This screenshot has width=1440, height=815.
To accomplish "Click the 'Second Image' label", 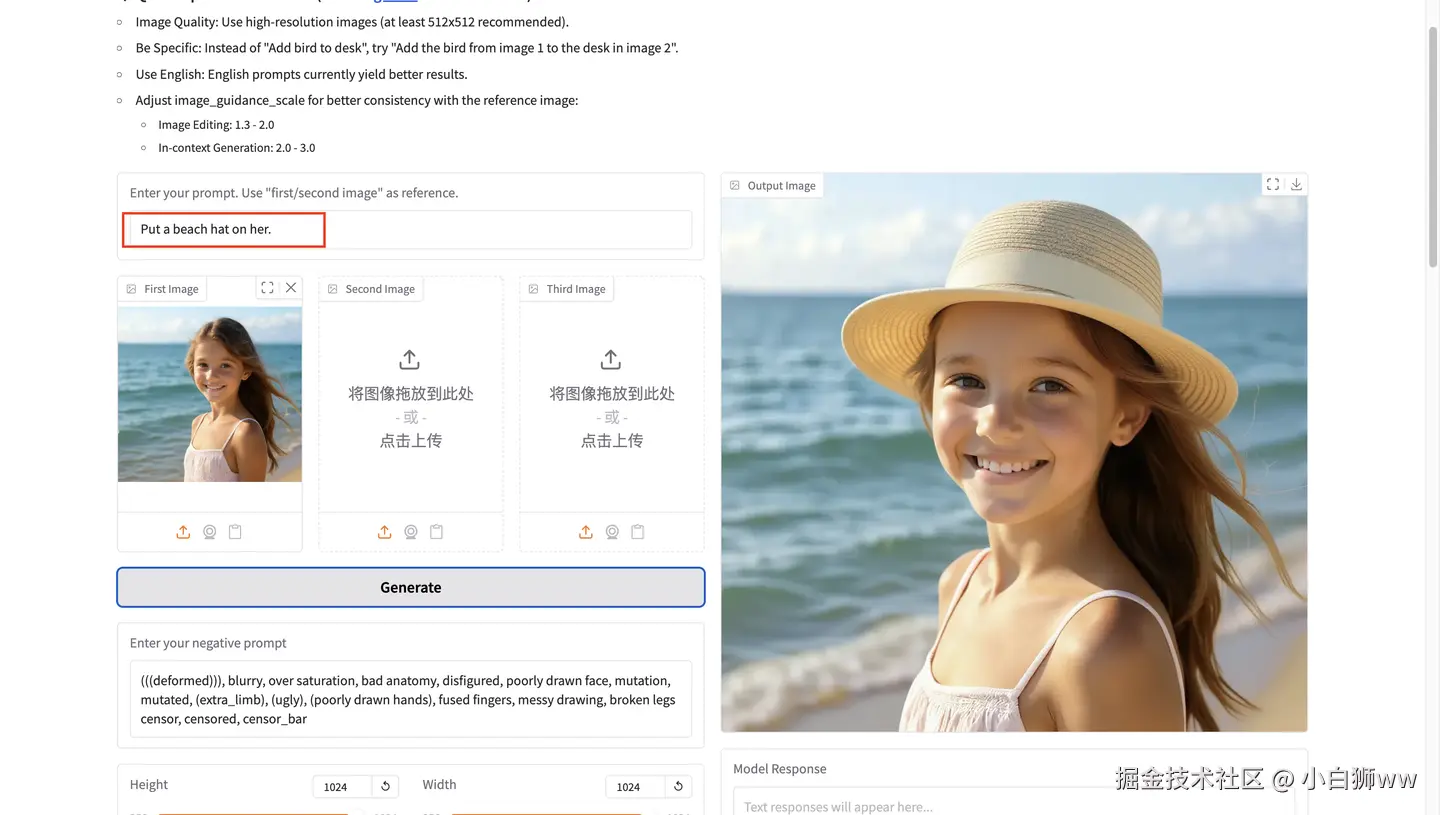I will coord(380,289).
